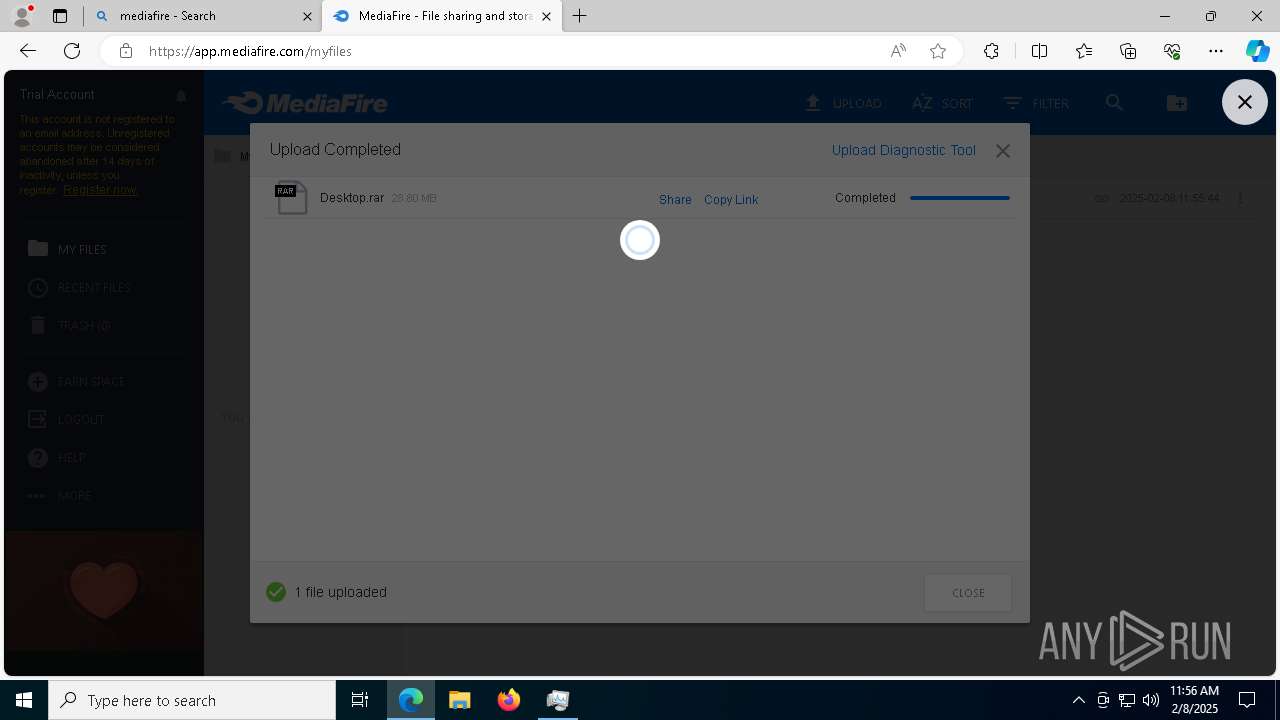Open the Copilot icon in Edge

[x=1258, y=51]
